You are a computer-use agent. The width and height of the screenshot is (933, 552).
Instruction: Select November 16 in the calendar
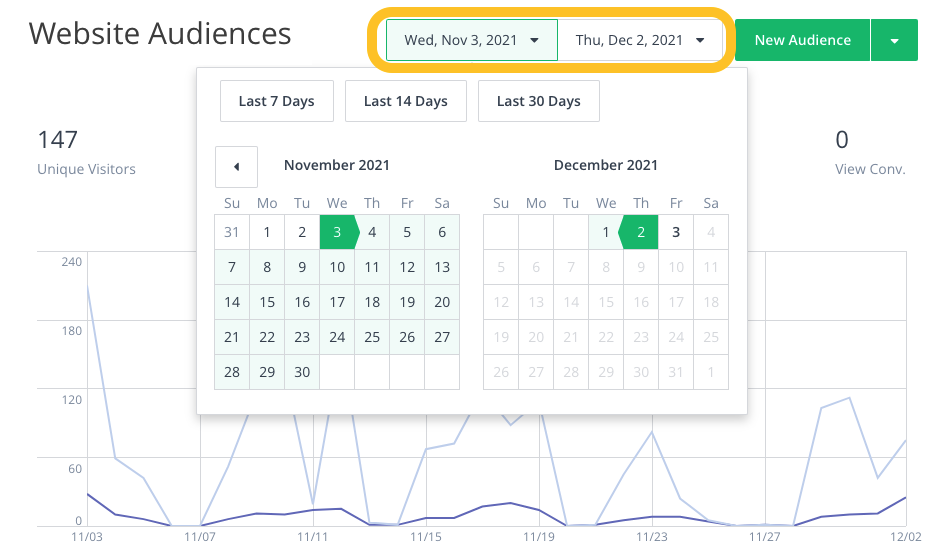point(302,302)
